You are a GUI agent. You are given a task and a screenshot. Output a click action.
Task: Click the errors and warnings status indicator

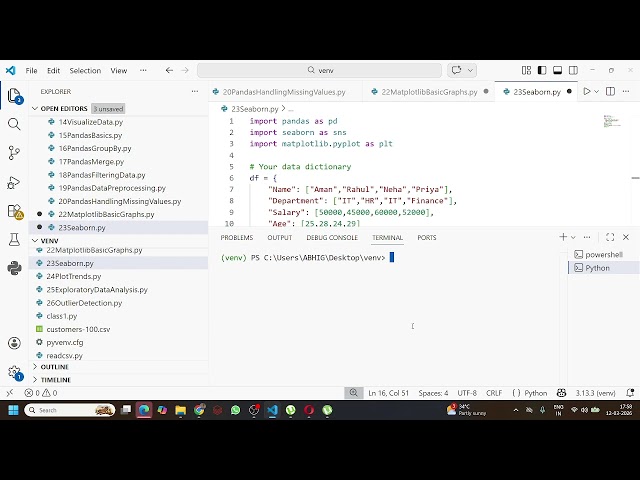pos(40,393)
